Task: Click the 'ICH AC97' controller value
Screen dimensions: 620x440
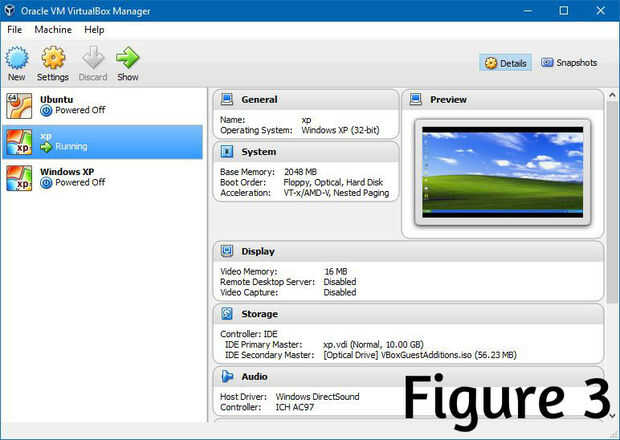Action: [295, 407]
